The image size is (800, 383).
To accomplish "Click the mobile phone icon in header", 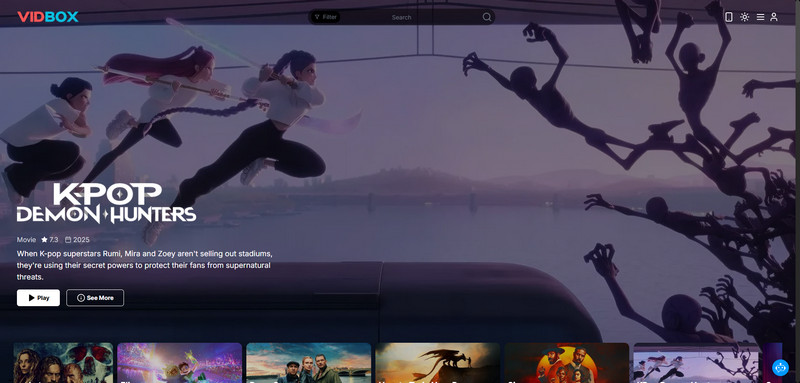I will click(729, 17).
